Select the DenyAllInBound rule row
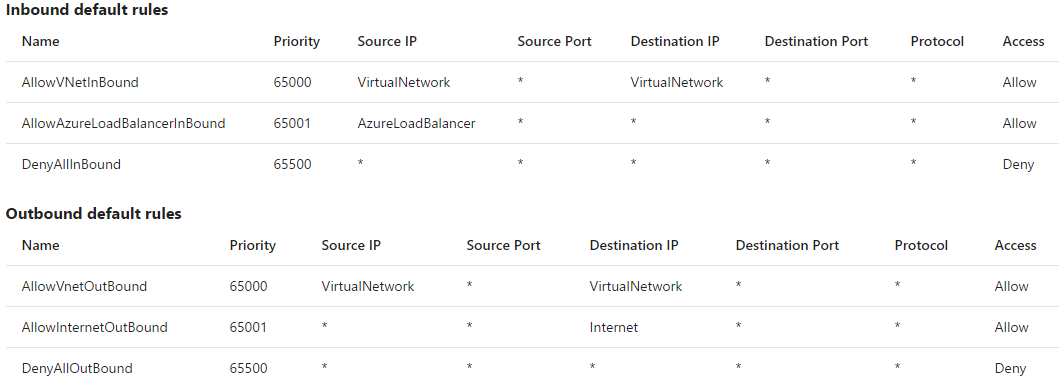Image resolution: width=1059 pixels, height=384 pixels. click(530, 164)
